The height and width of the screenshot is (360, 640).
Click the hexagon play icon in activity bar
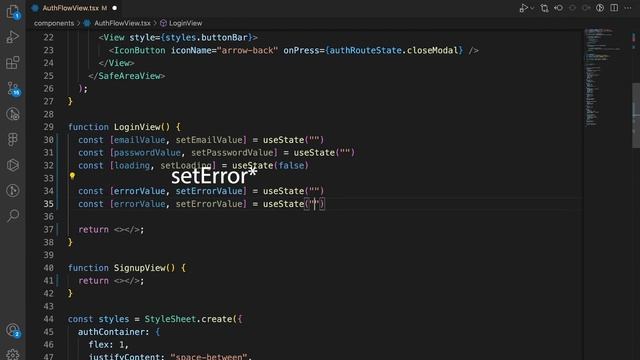point(13,165)
